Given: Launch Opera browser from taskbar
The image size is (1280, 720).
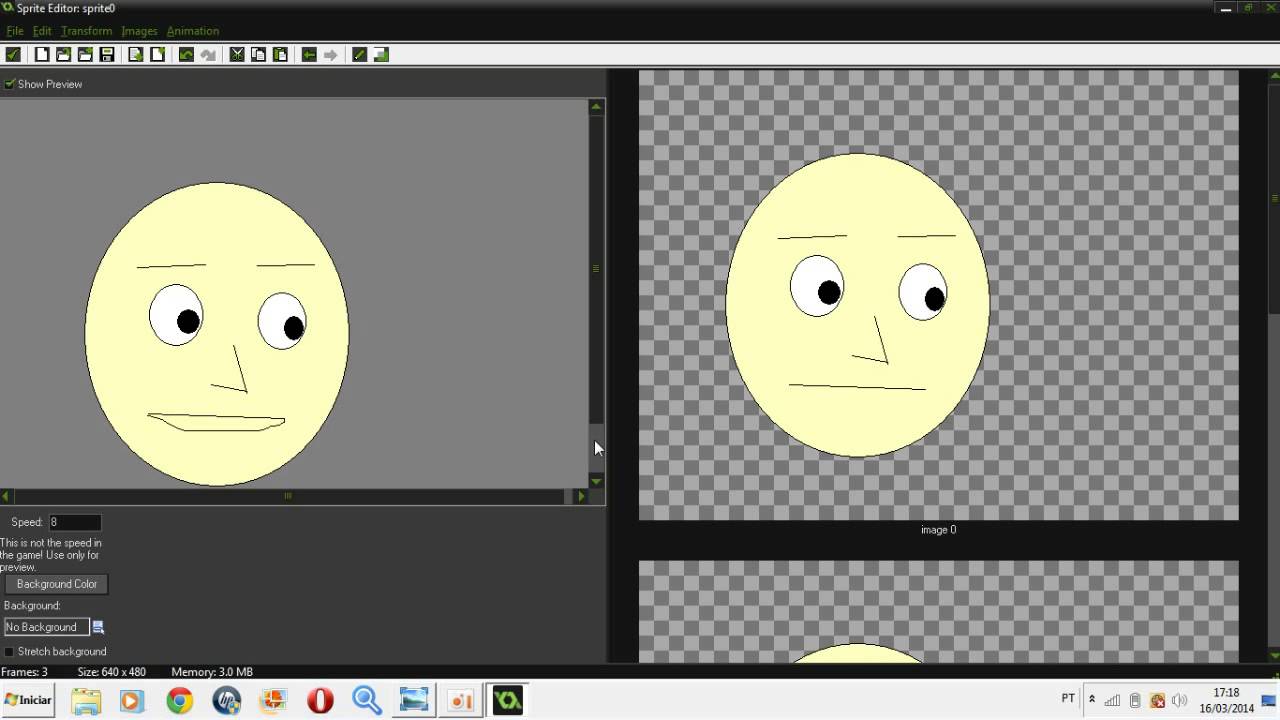Looking at the screenshot, I should point(320,700).
